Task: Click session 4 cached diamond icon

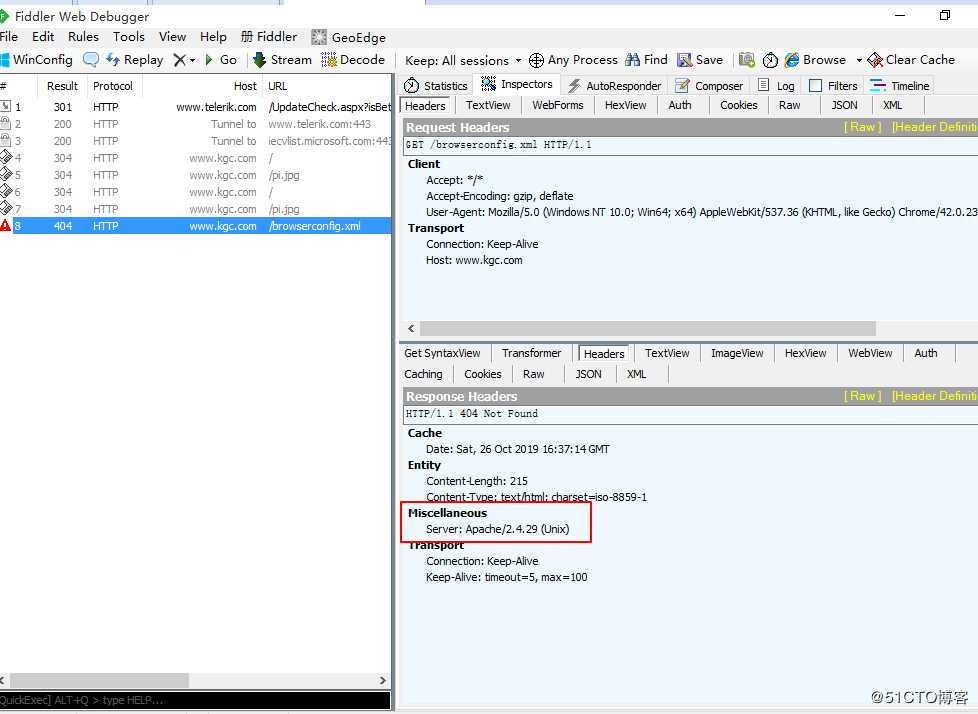Action: pos(6,157)
